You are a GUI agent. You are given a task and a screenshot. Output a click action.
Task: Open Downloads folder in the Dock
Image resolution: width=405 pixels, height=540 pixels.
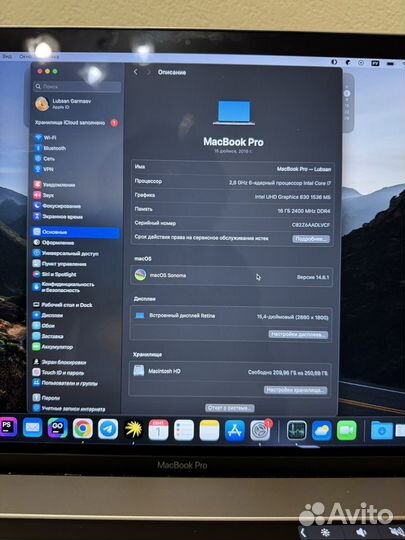click(x=382, y=430)
